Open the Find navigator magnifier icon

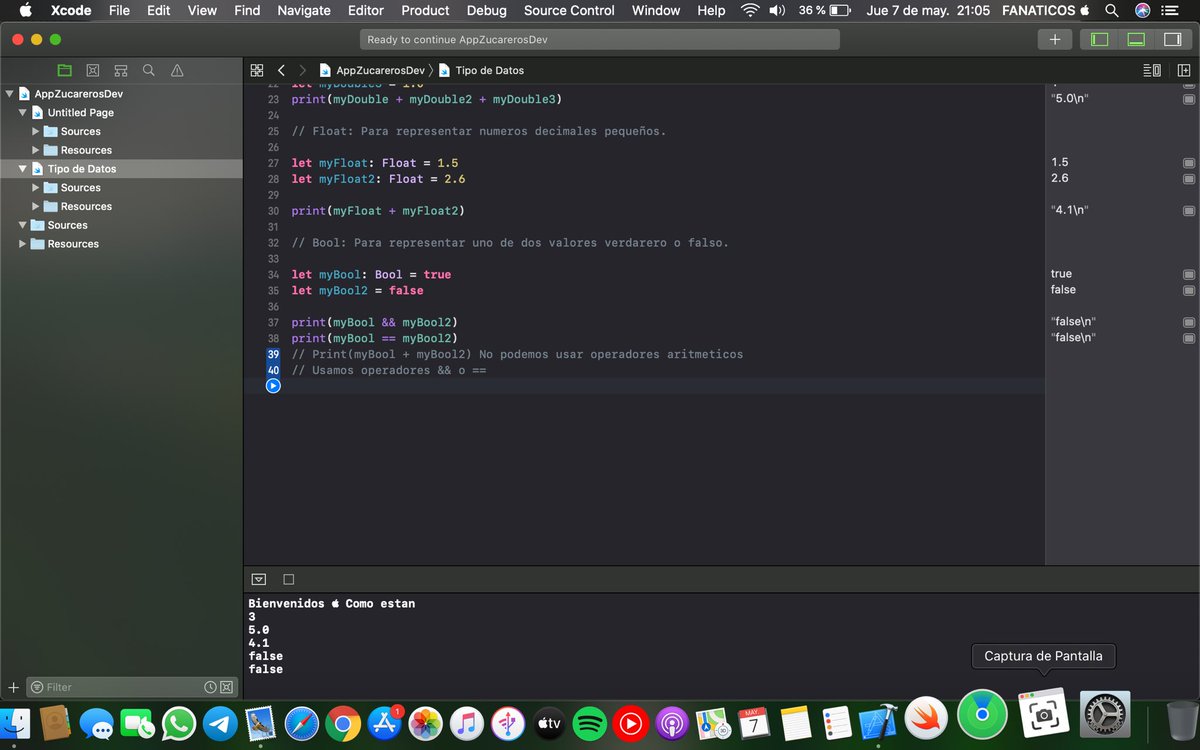click(x=149, y=70)
